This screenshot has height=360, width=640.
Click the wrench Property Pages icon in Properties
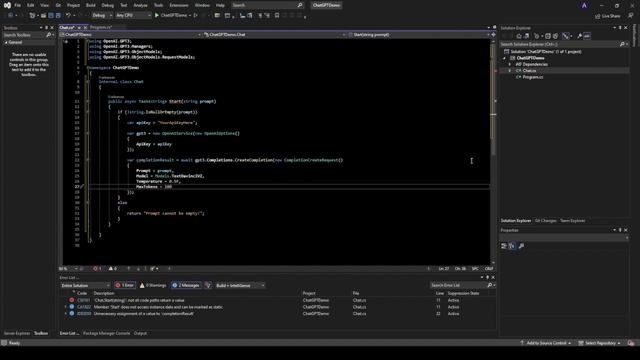pos(521,246)
